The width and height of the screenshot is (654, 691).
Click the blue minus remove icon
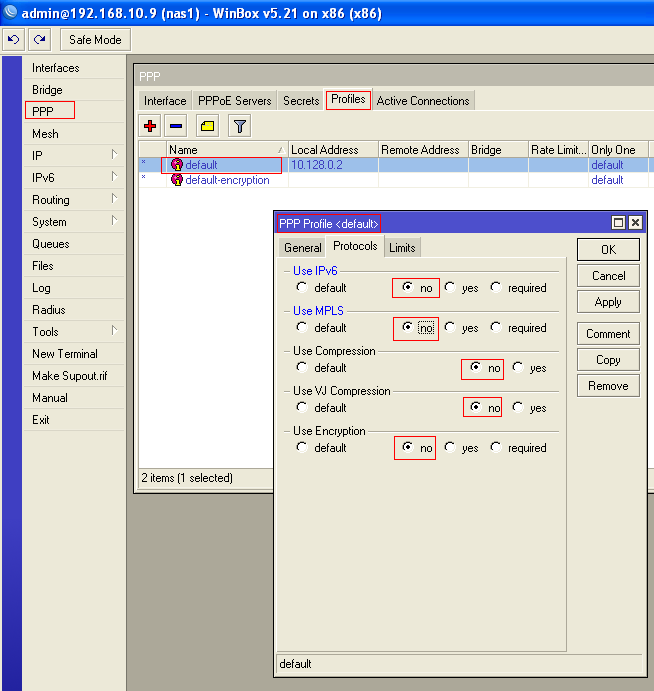point(175,126)
